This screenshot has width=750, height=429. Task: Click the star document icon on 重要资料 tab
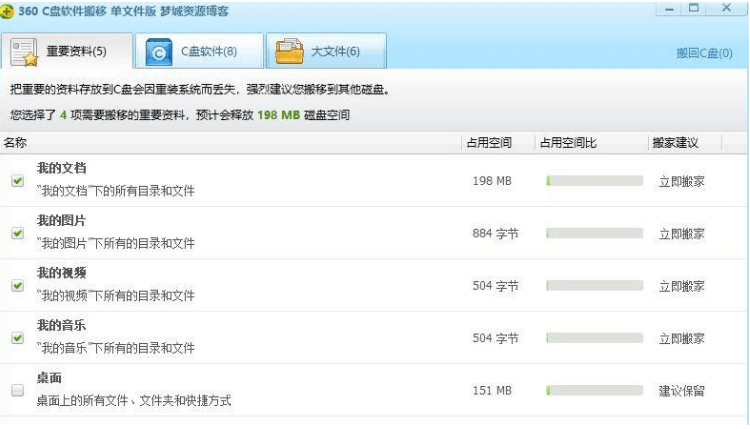pos(25,51)
